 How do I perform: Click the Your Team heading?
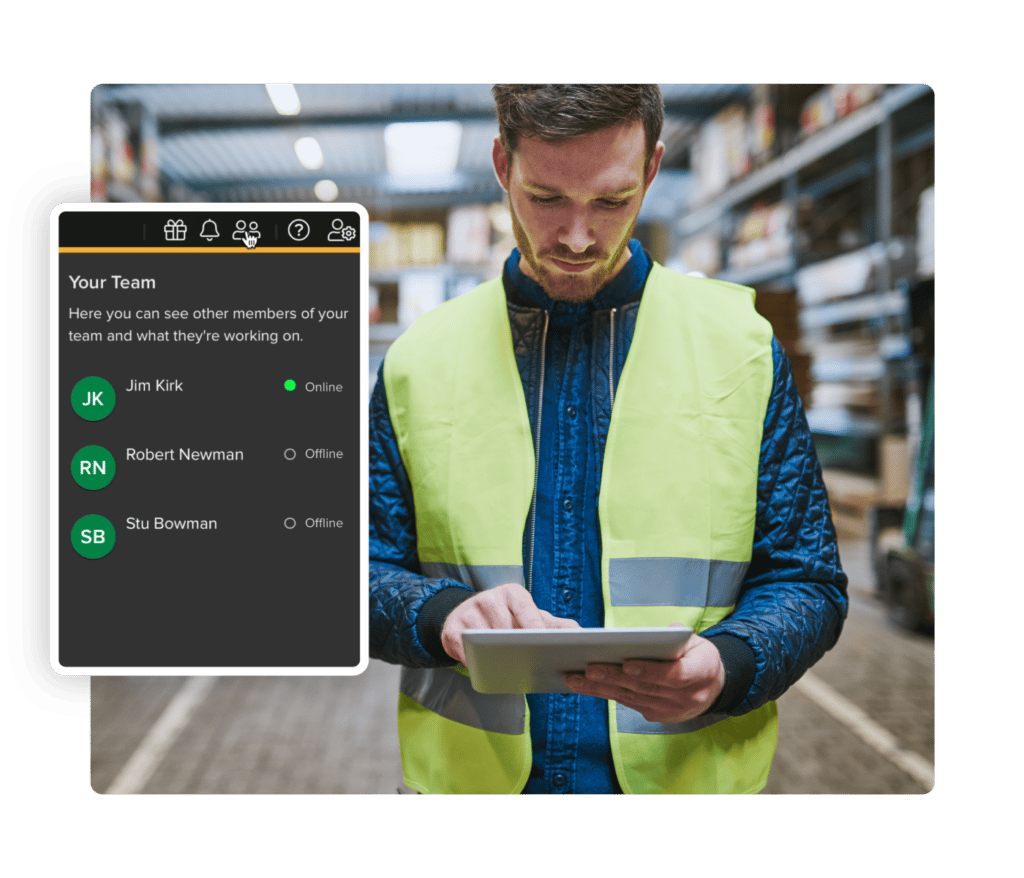tap(112, 283)
